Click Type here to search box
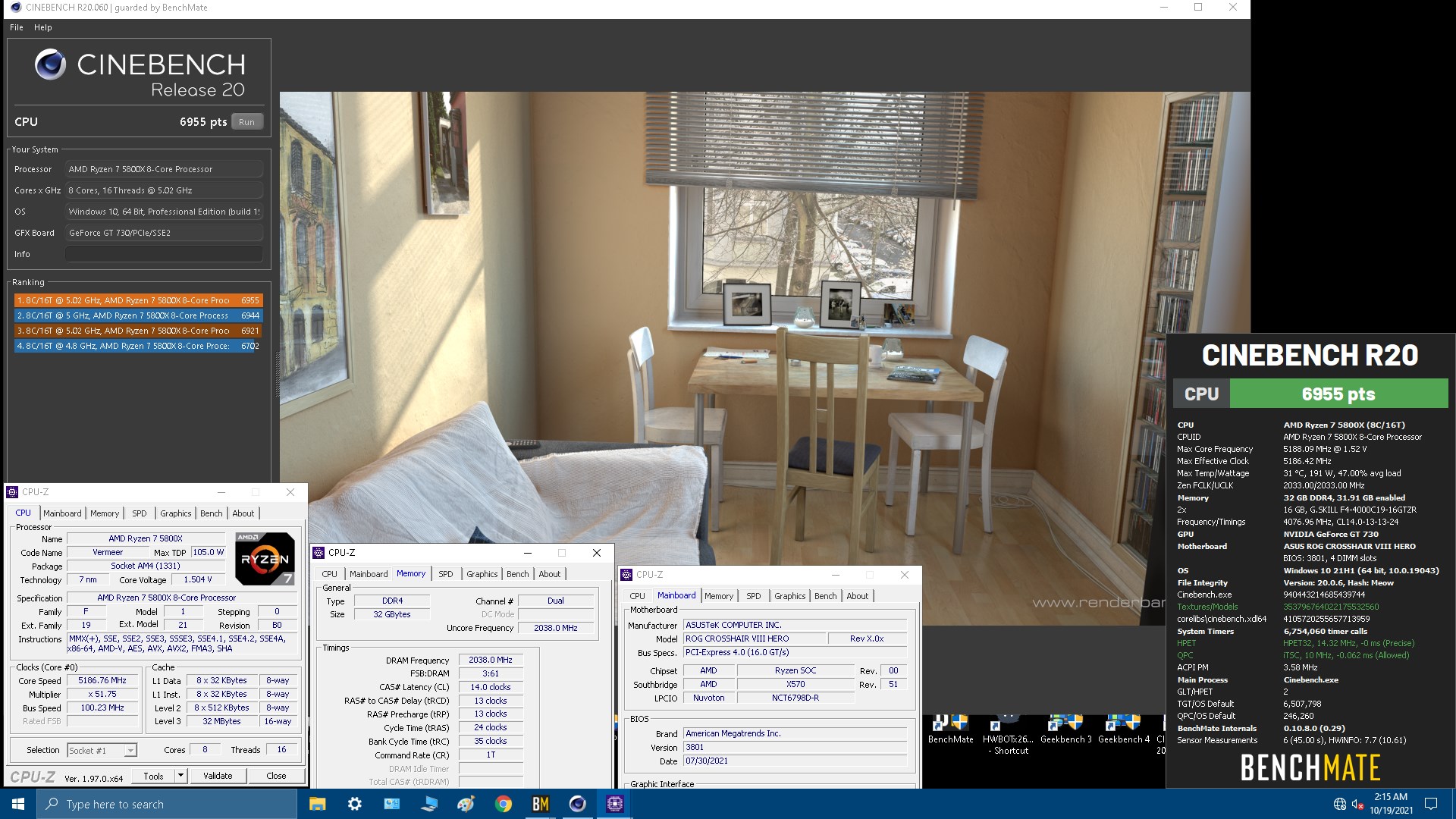Screen dimensions: 1456x819 167,804
